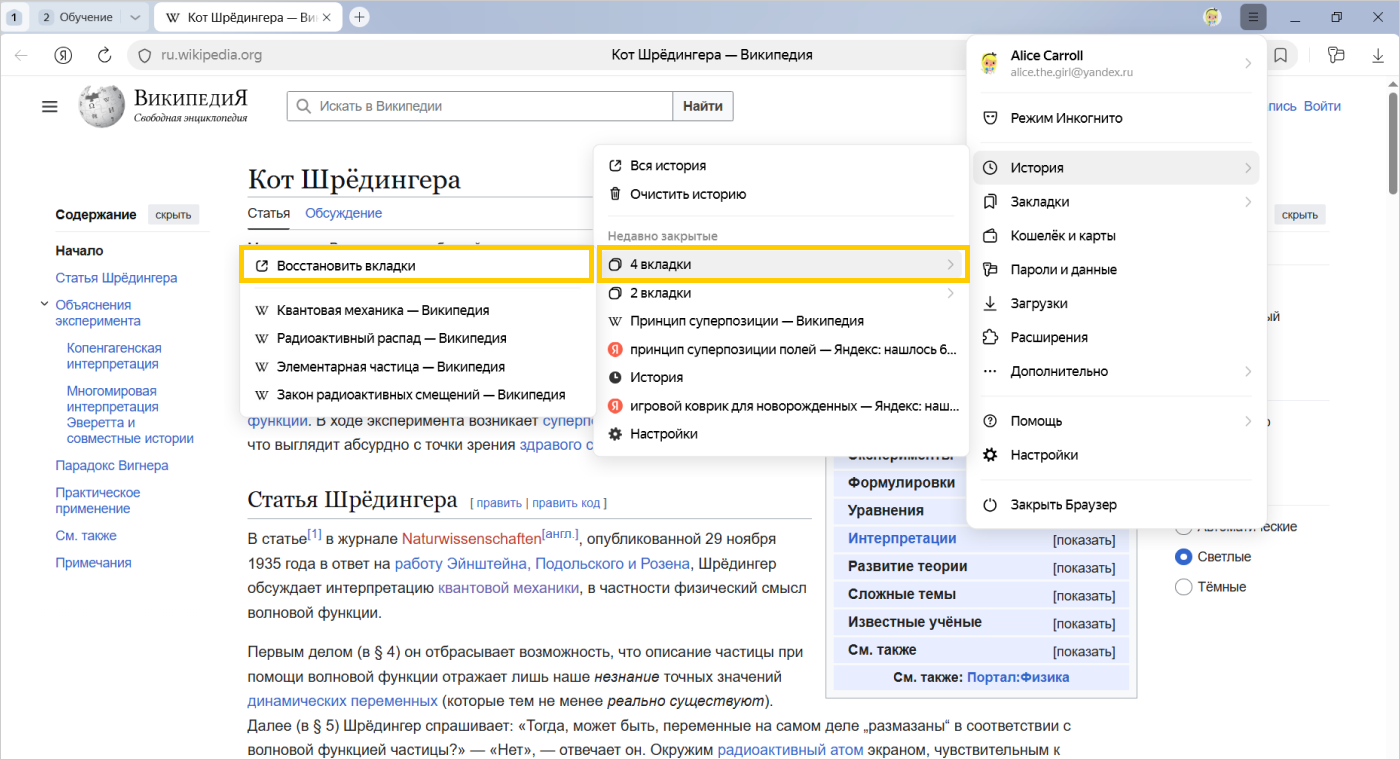
Task: Open the Wikipedia main menu hamburger icon
Action: [x=50, y=106]
